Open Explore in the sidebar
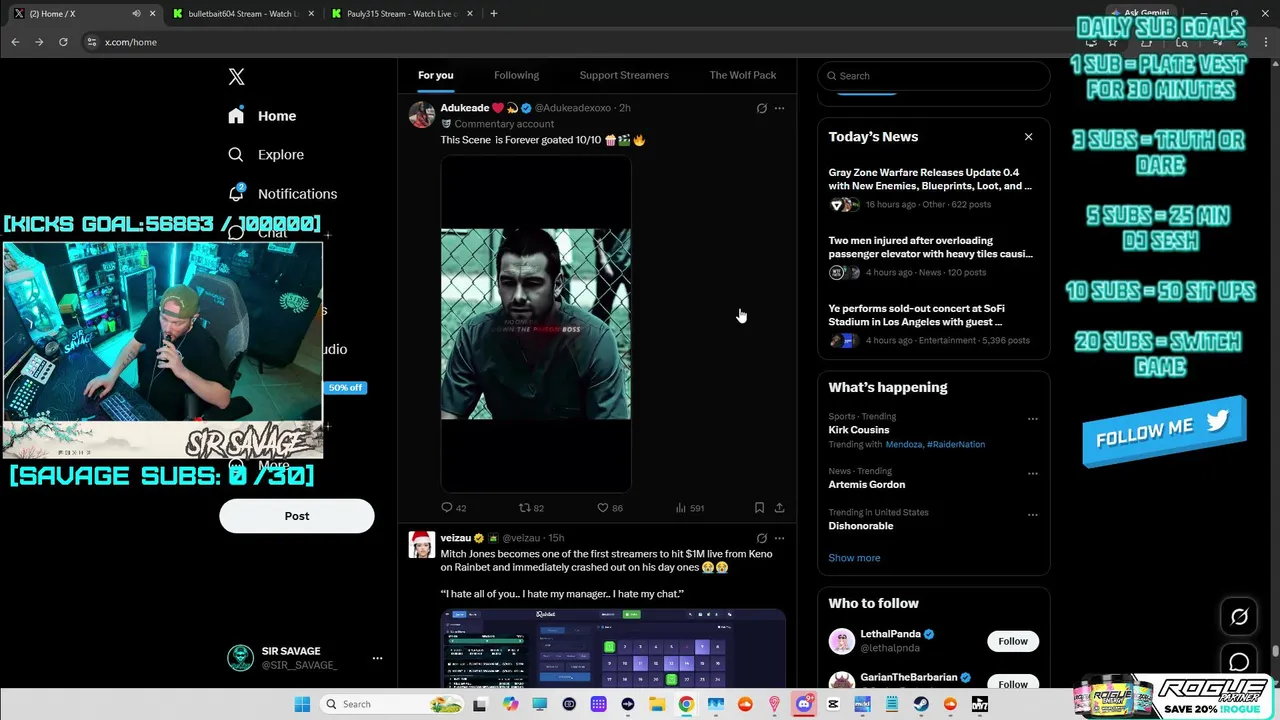Image resolution: width=1280 pixels, height=720 pixels. tap(266, 155)
